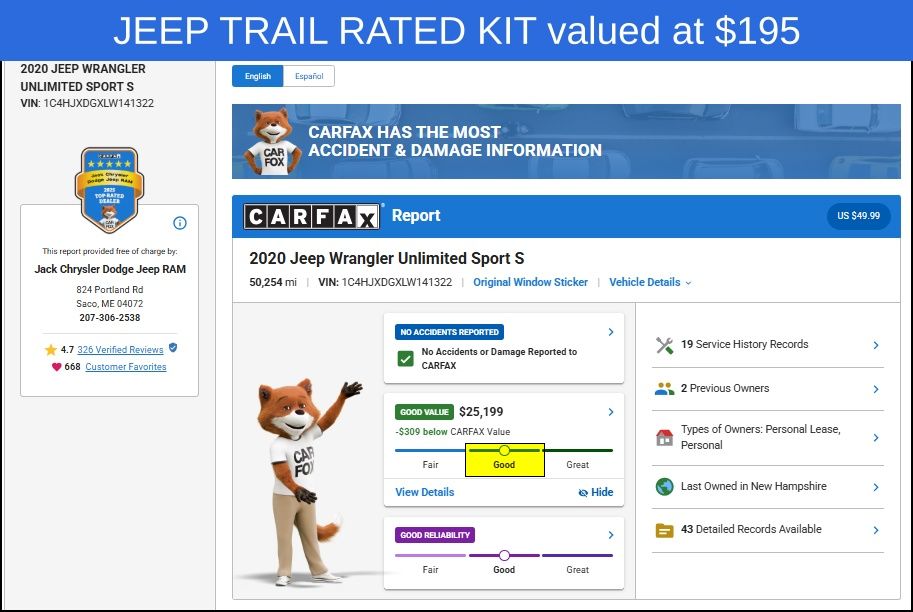Open the Good Reliability chevron

[x=611, y=535]
